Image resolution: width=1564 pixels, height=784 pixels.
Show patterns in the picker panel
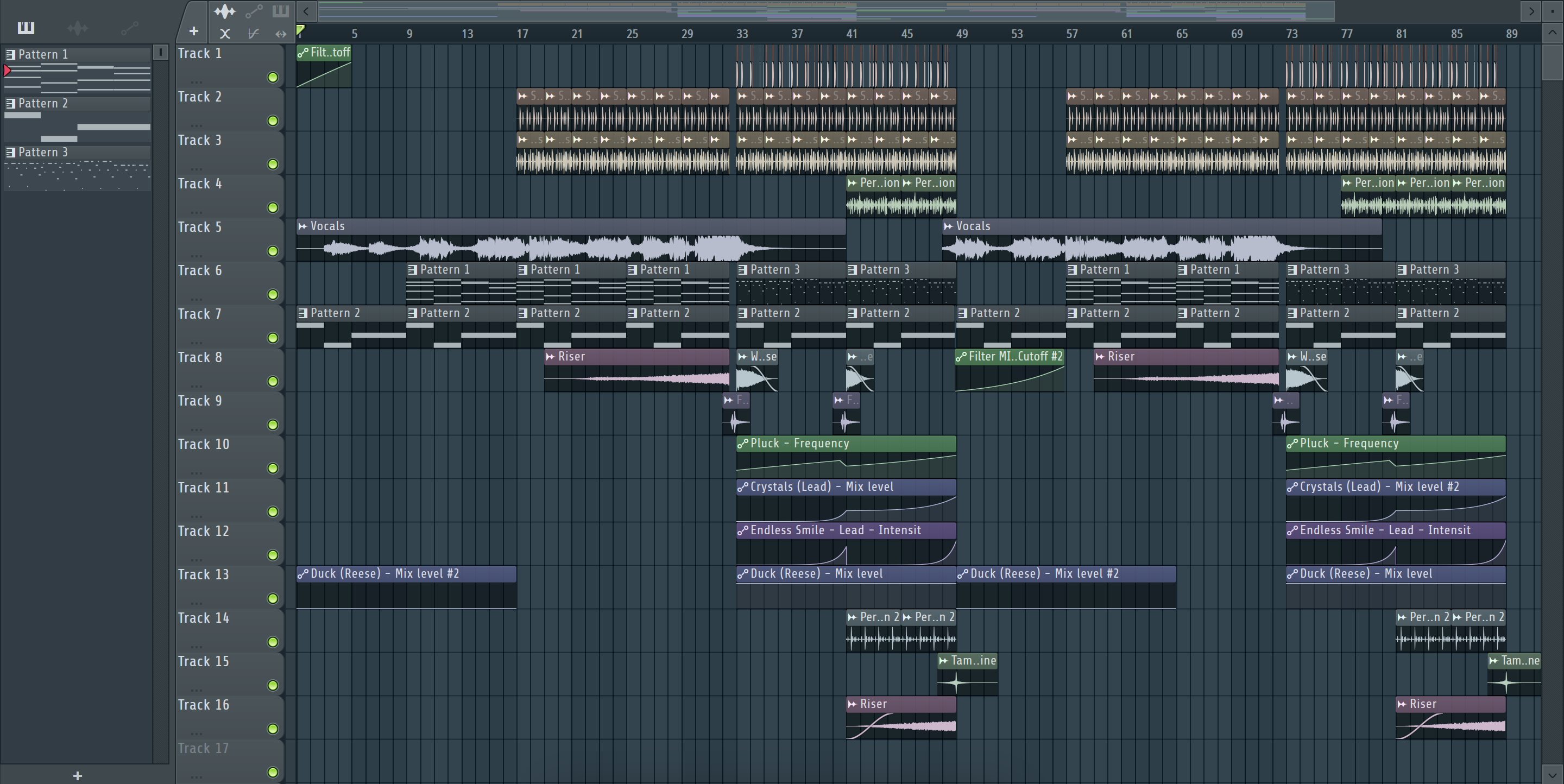(x=26, y=28)
